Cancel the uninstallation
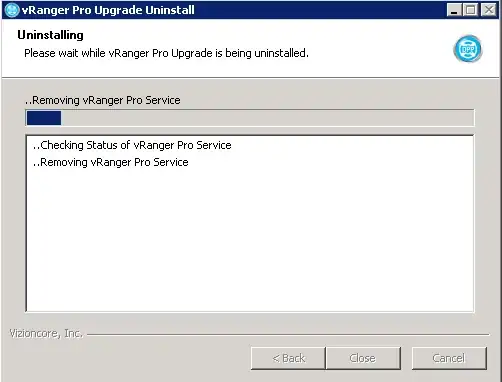The height and width of the screenshot is (382, 502). click(x=449, y=358)
